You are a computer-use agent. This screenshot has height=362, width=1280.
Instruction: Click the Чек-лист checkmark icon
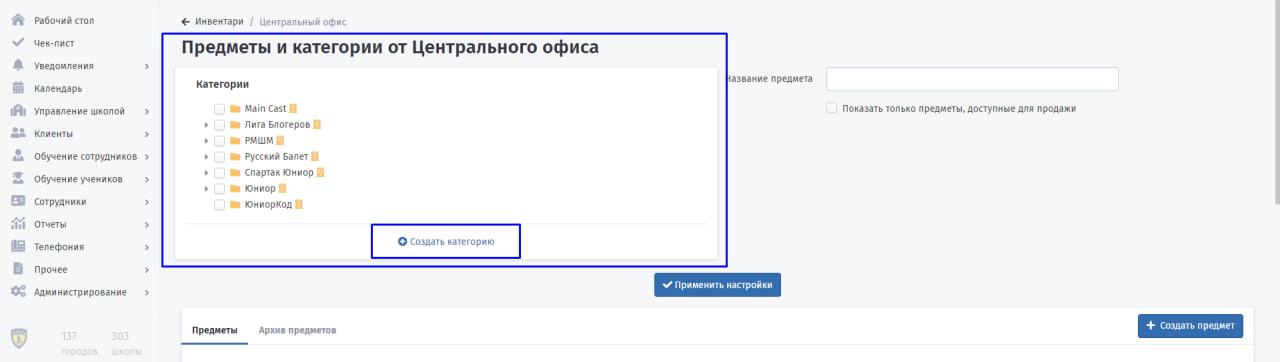[x=18, y=43]
